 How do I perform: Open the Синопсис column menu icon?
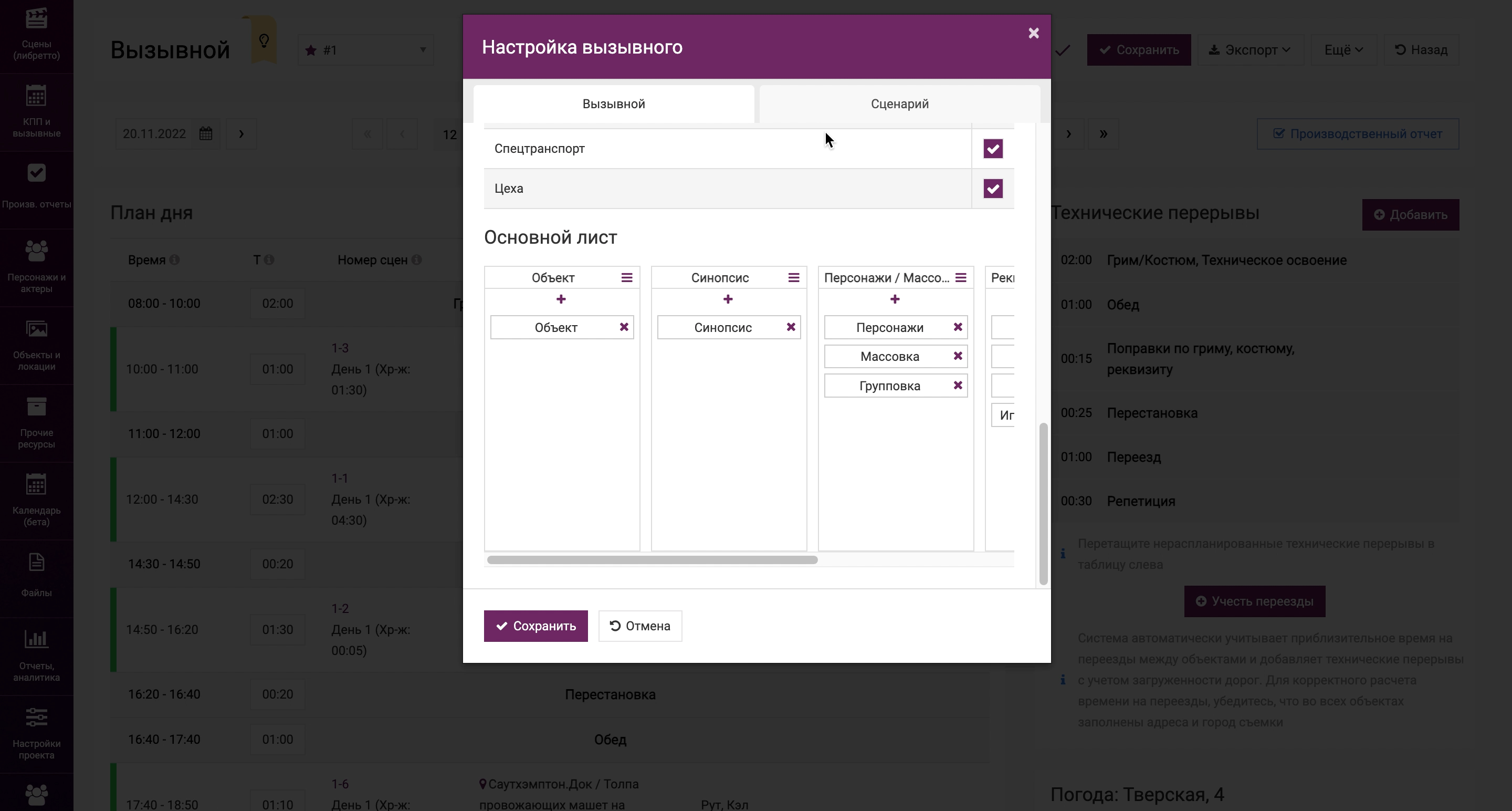(x=794, y=278)
